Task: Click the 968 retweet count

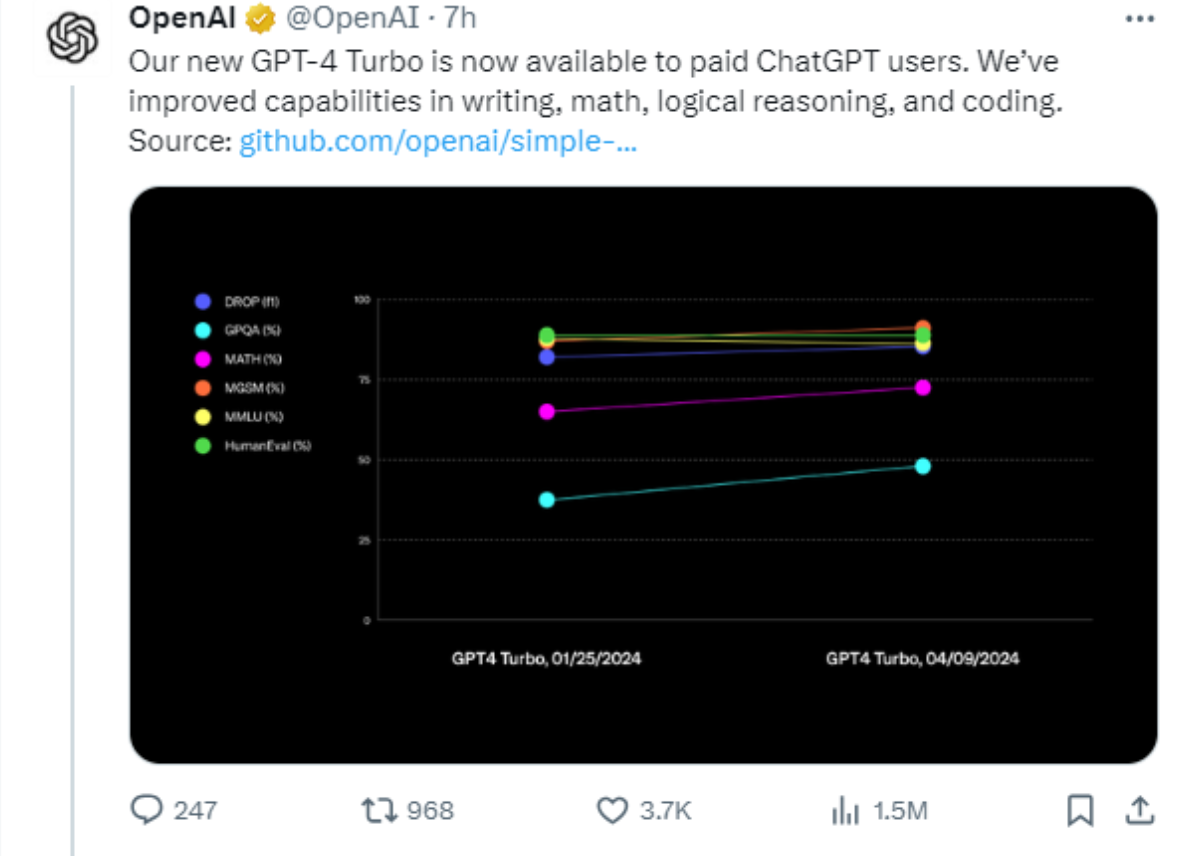Action: [x=430, y=811]
